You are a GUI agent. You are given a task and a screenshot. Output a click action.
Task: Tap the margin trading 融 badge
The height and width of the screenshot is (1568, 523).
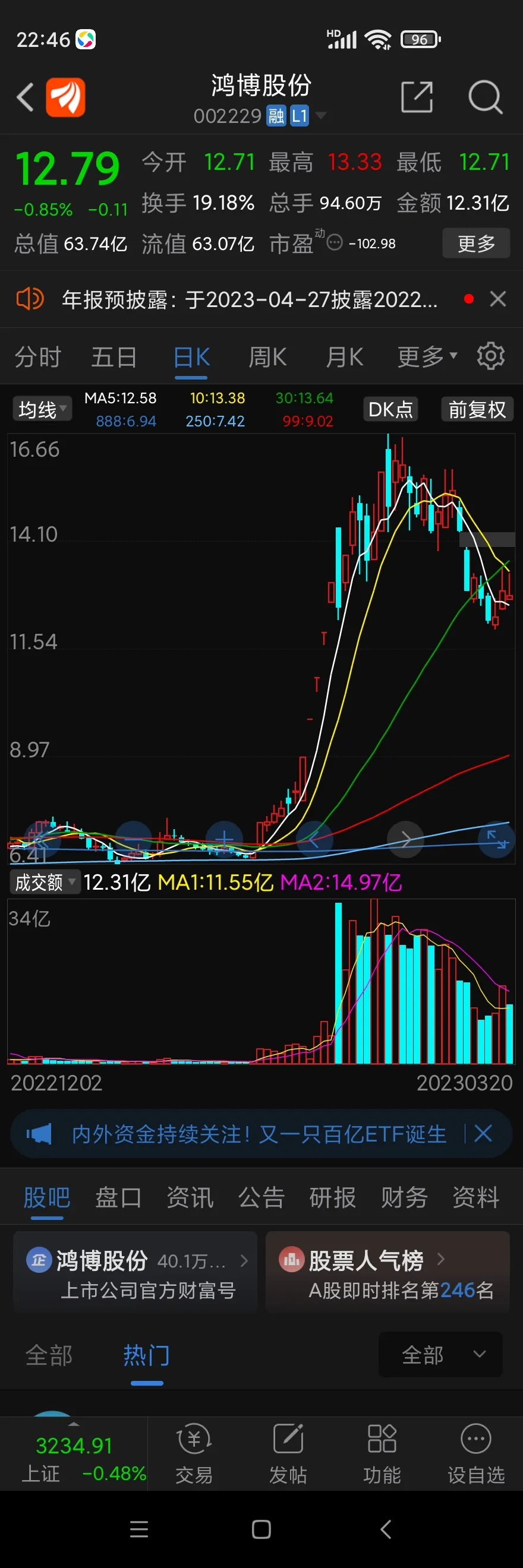click(x=276, y=116)
